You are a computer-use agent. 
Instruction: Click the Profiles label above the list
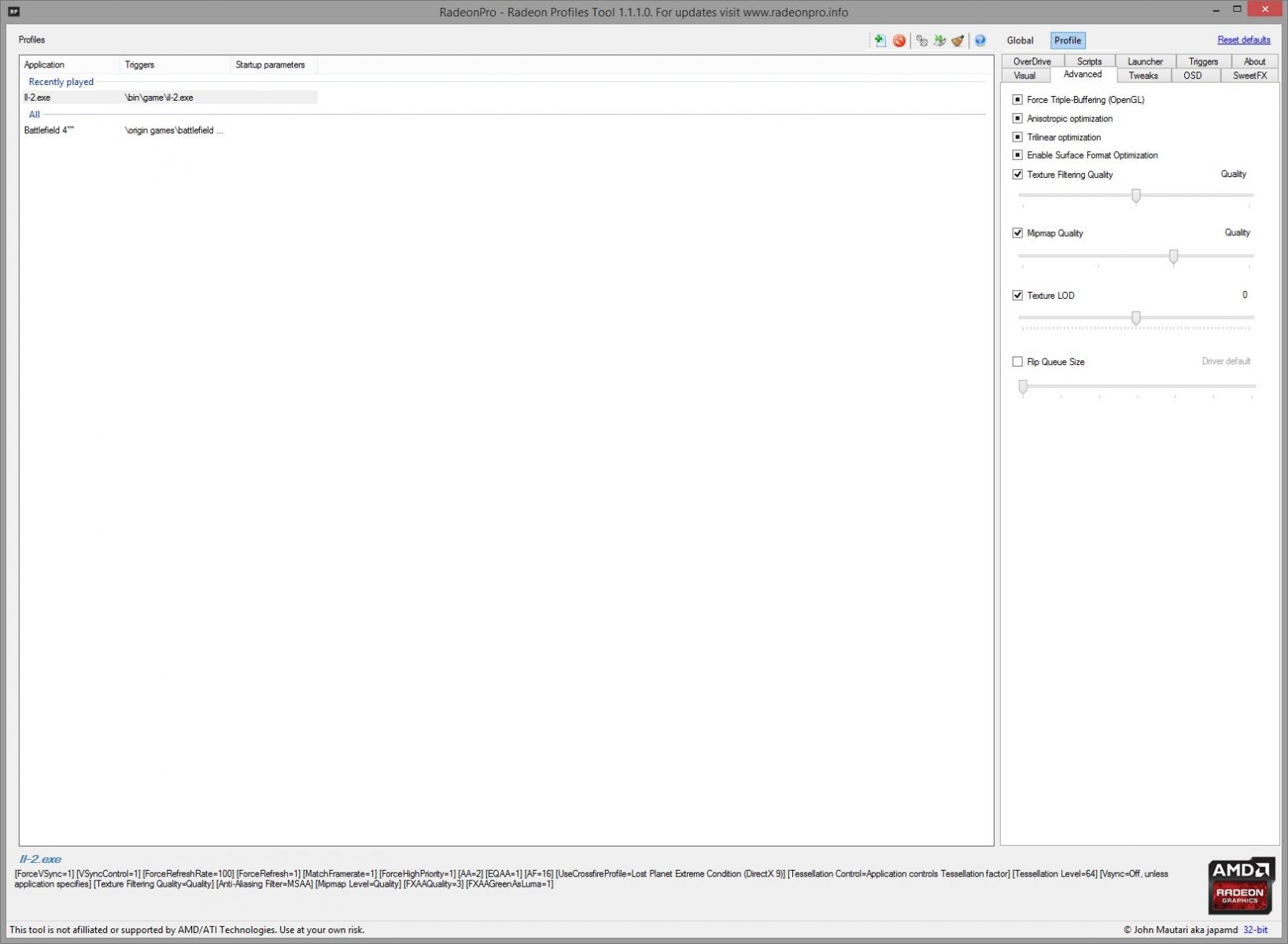[31, 39]
